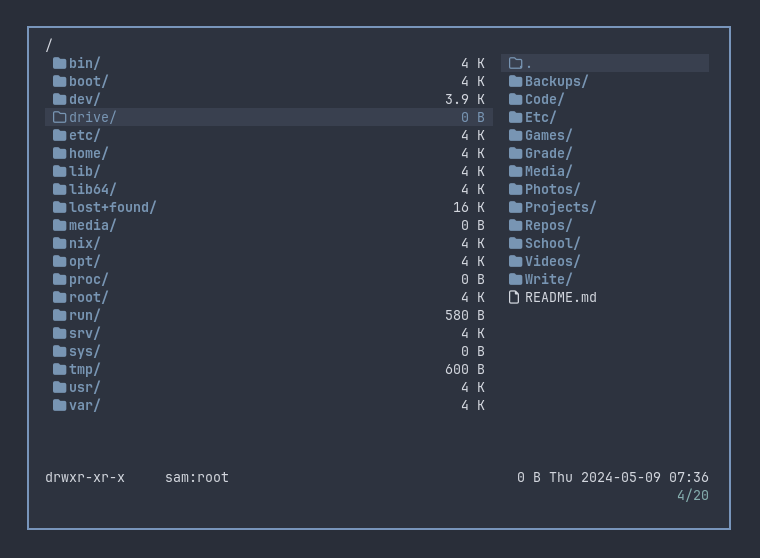The width and height of the screenshot is (760, 558).
Task: Click the folder icon beside Repos/
Action: pos(515,225)
